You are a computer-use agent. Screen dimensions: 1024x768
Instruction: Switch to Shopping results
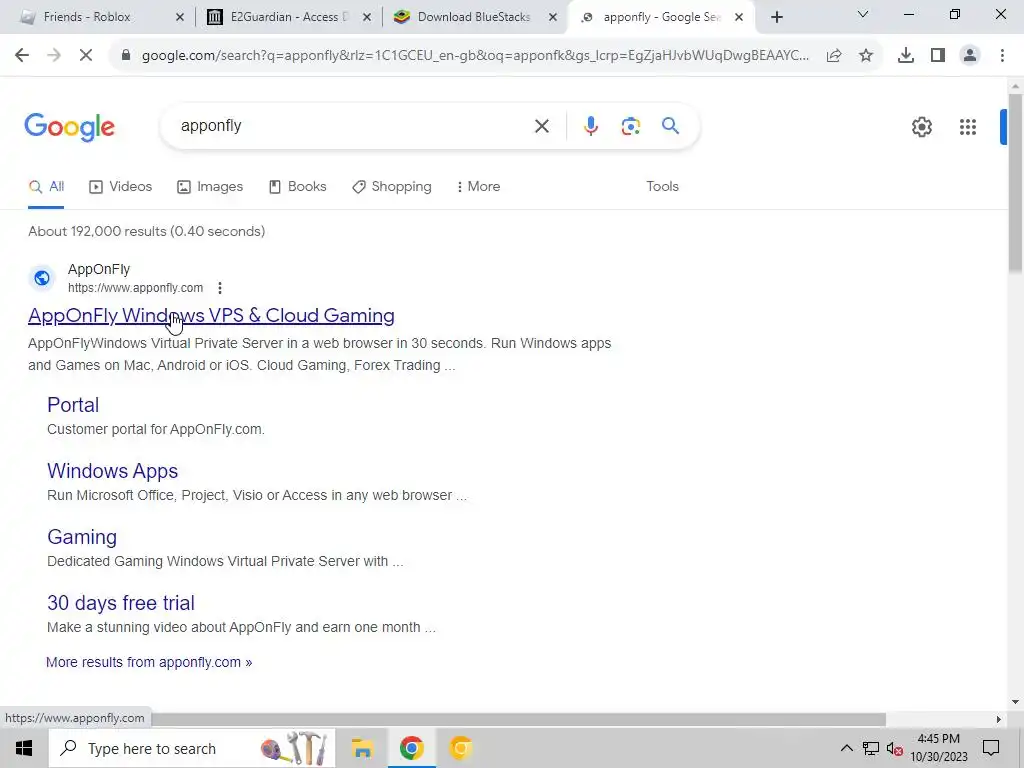(x=392, y=187)
